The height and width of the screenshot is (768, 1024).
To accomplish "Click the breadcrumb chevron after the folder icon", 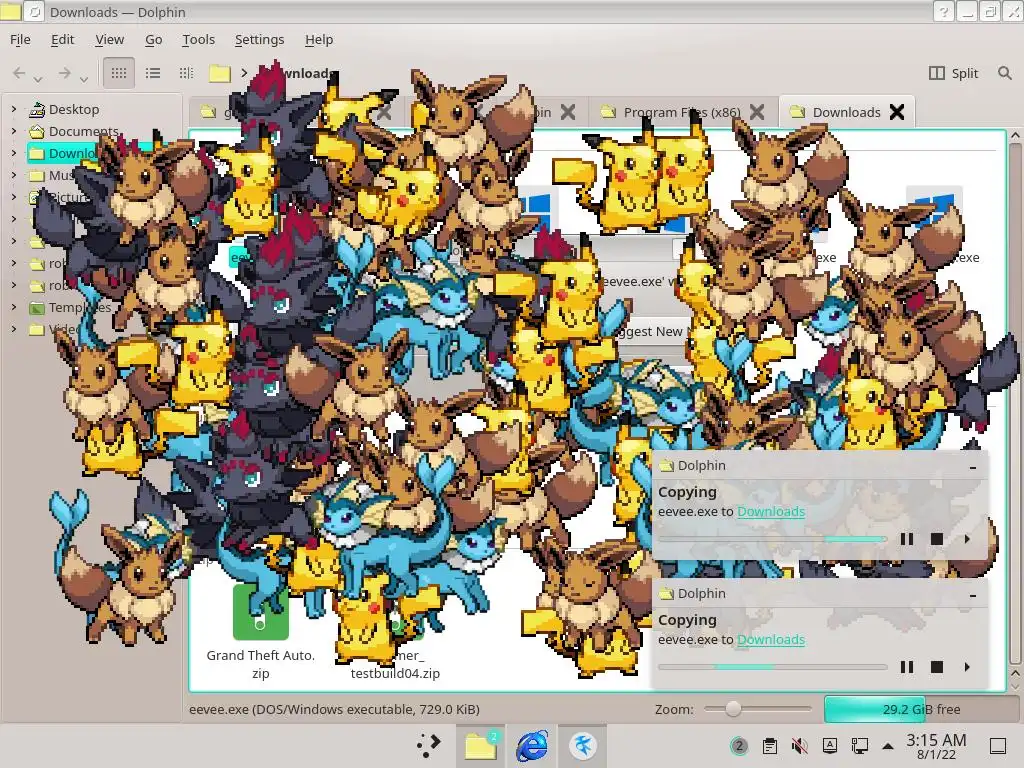I will tap(244, 73).
